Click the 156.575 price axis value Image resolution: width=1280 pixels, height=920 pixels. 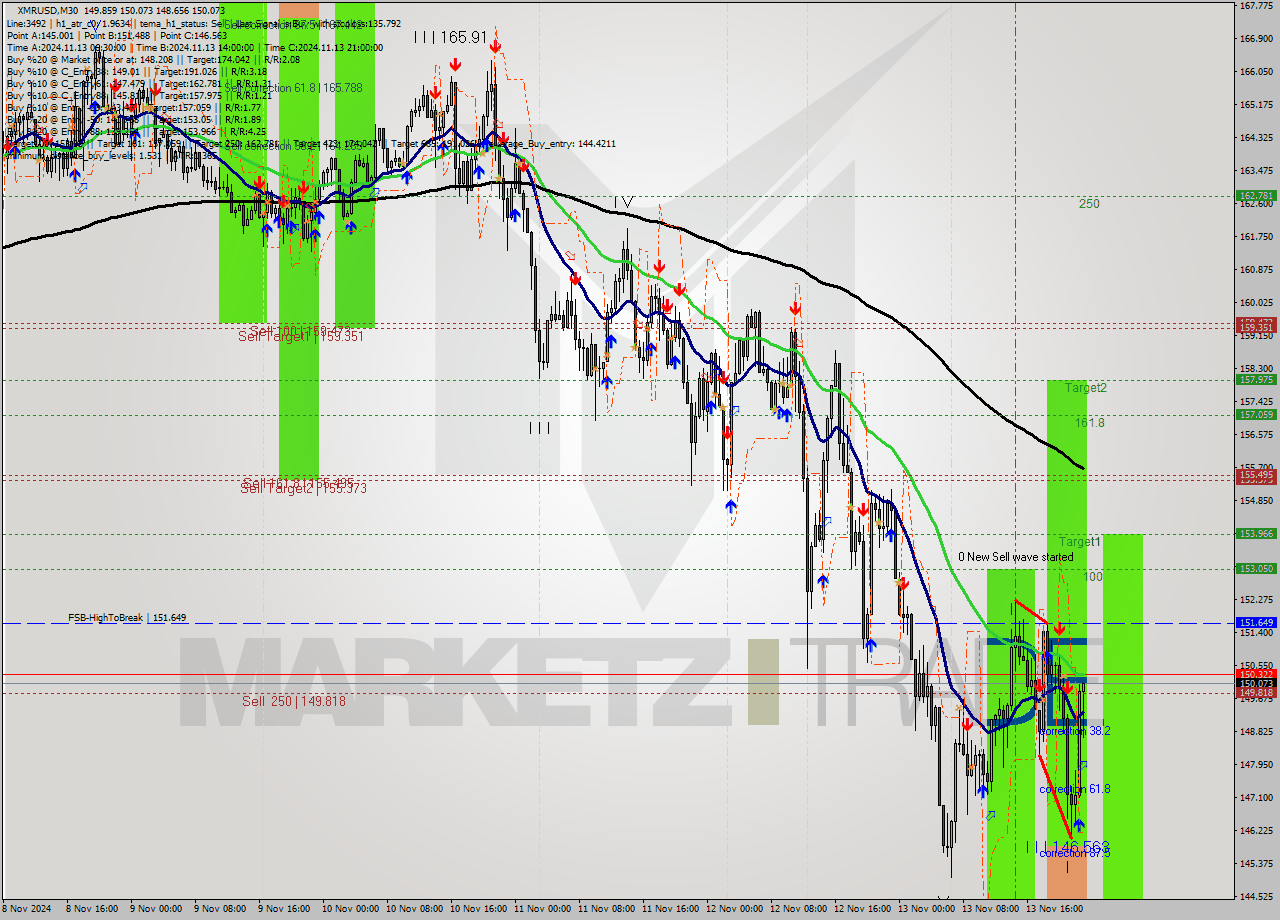point(1256,435)
